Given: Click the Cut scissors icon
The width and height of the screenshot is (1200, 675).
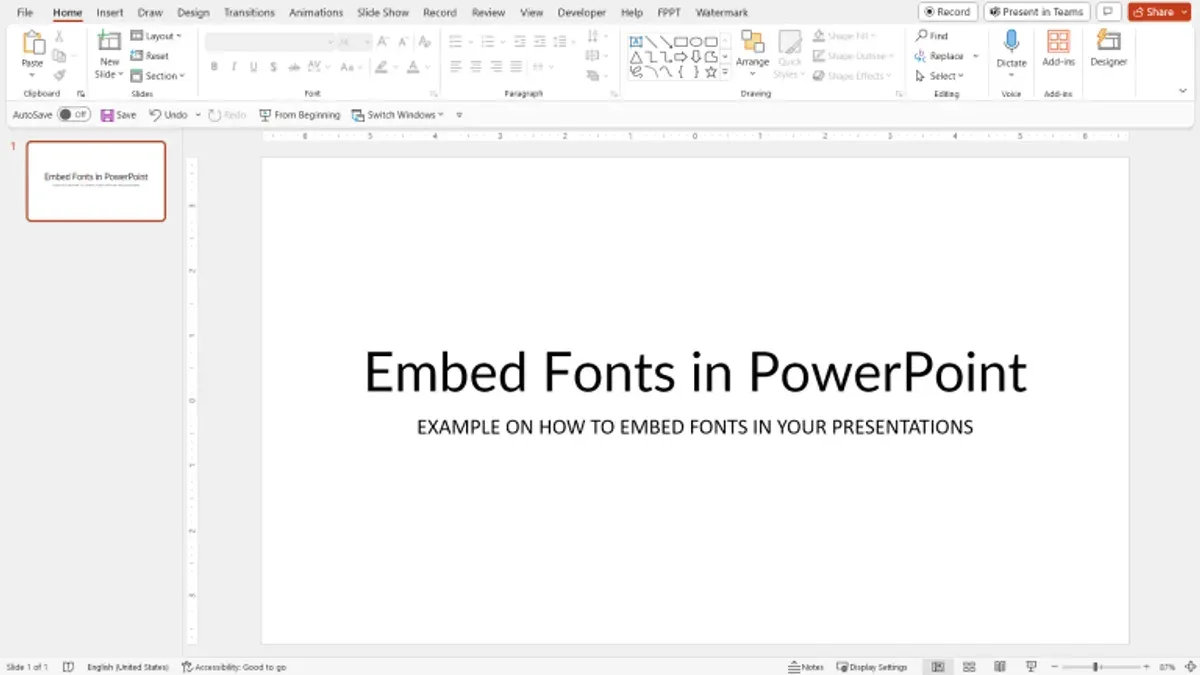Looking at the screenshot, I should (x=59, y=37).
